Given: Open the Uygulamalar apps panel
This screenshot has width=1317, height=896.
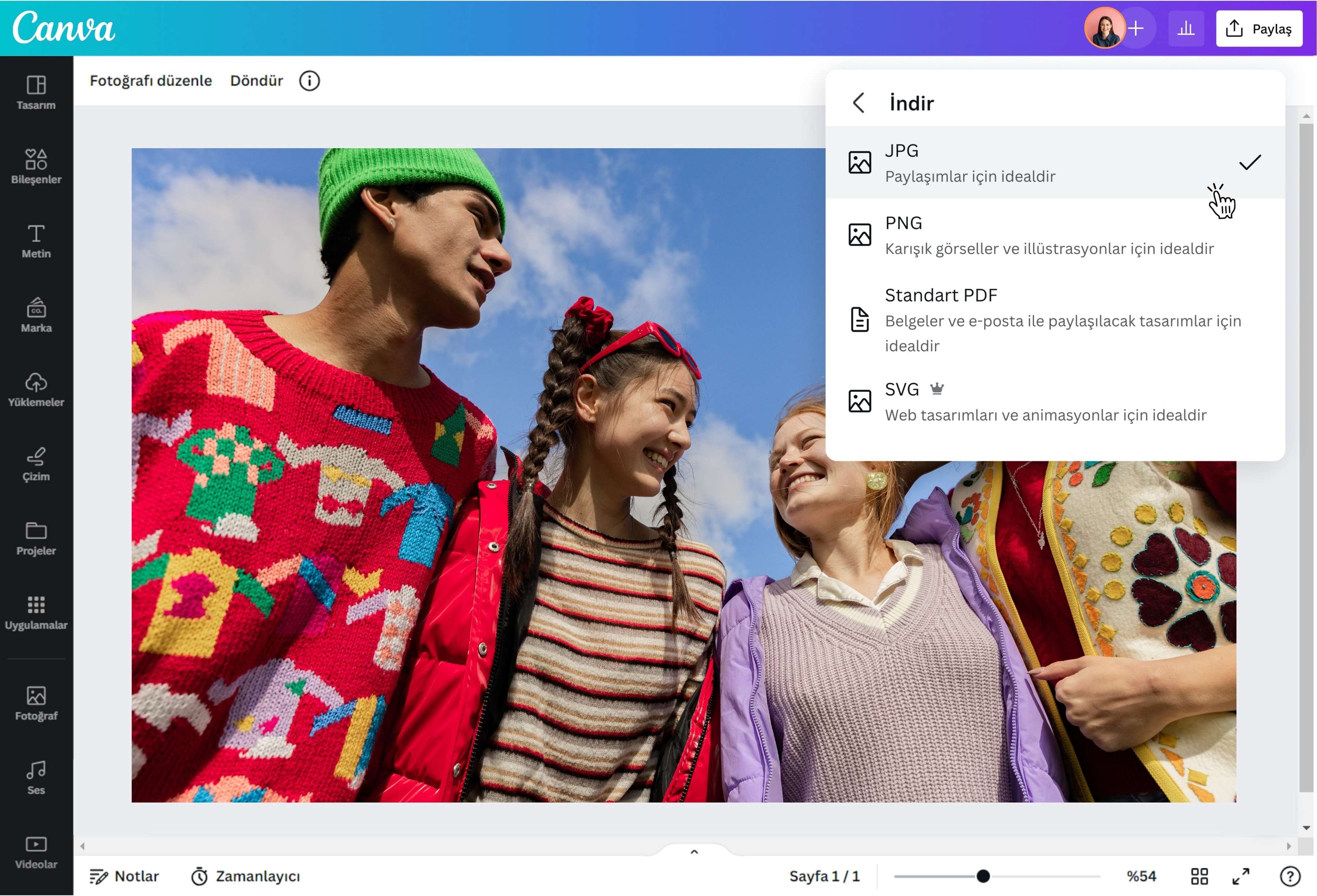Looking at the screenshot, I should point(36,612).
